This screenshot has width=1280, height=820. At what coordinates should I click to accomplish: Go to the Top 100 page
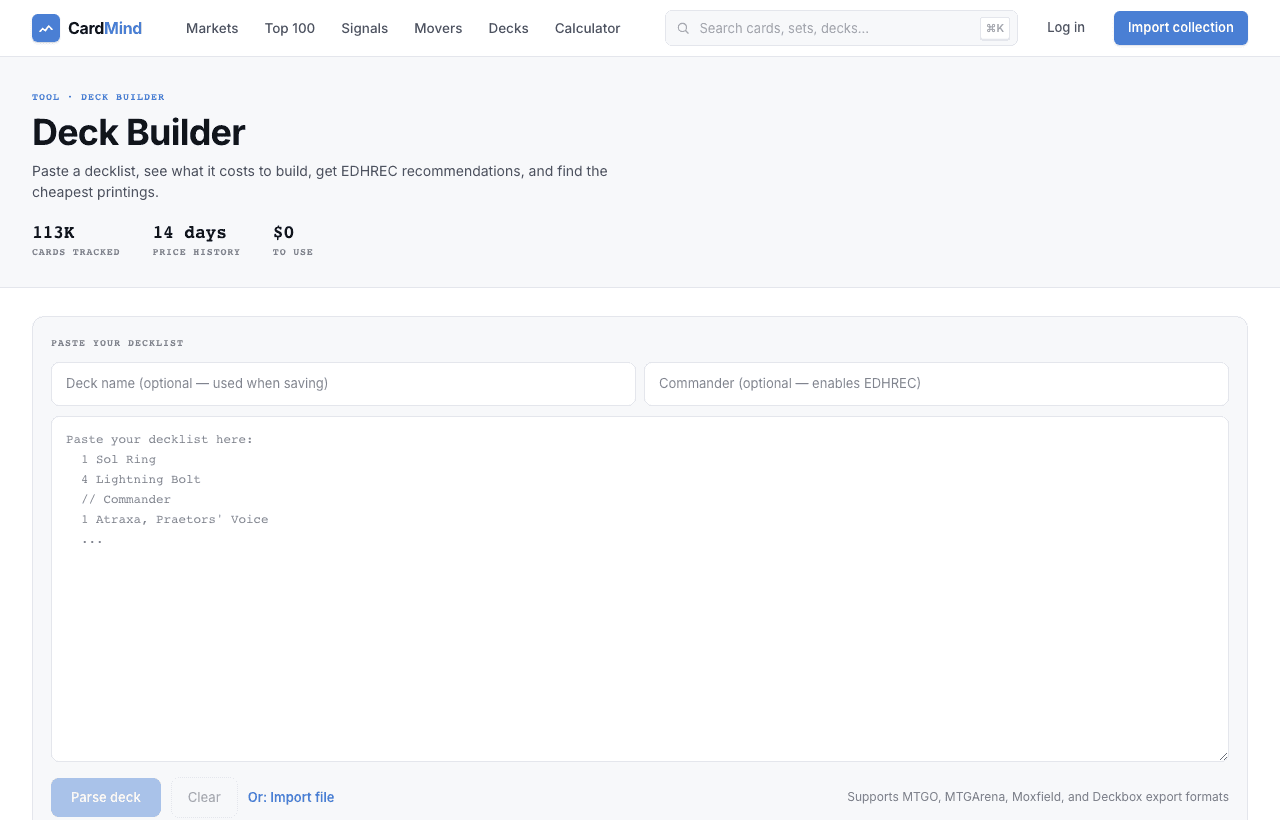(x=290, y=28)
